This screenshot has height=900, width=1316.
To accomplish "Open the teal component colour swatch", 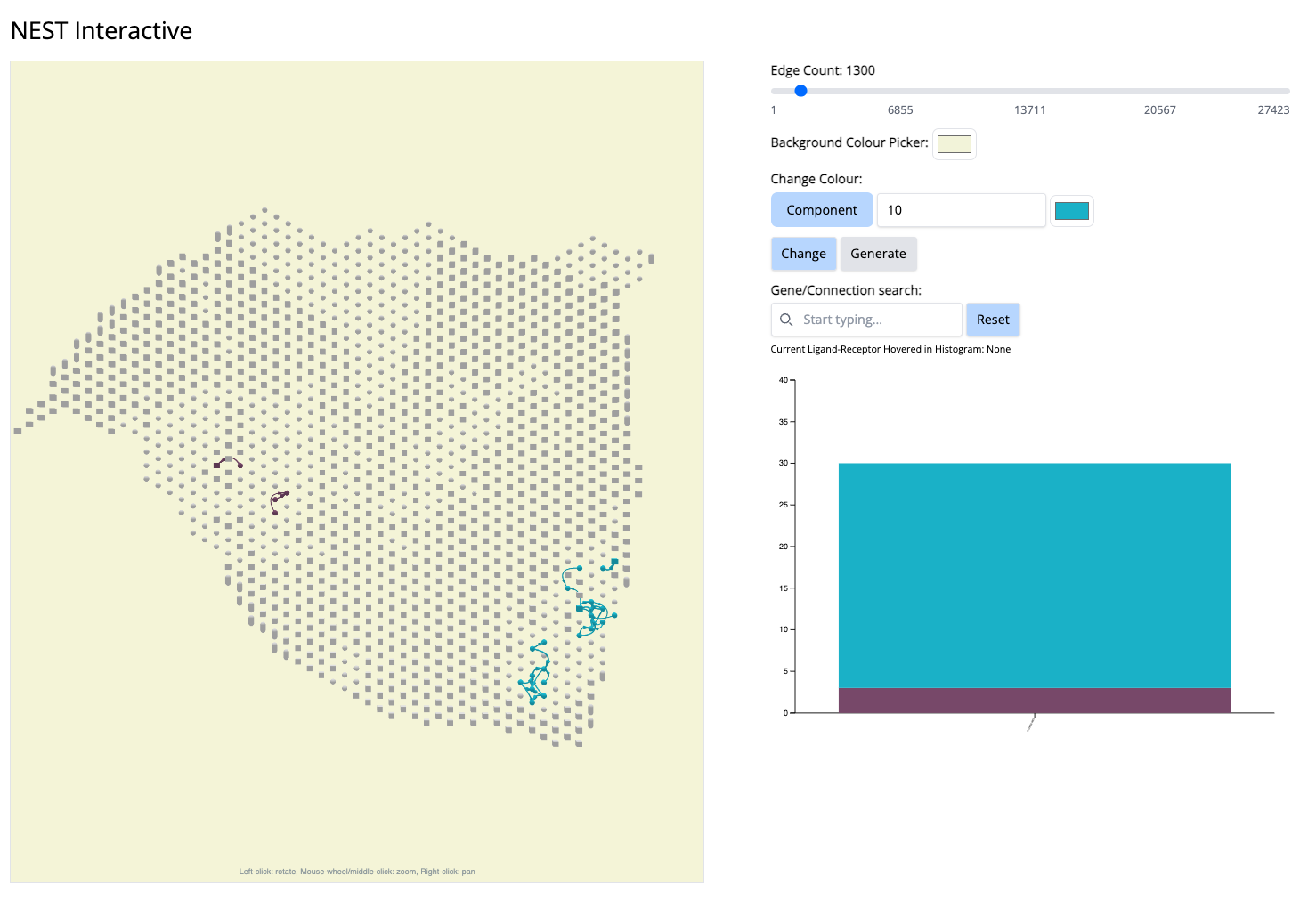I will pyautogui.click(x=1071, y=211).
